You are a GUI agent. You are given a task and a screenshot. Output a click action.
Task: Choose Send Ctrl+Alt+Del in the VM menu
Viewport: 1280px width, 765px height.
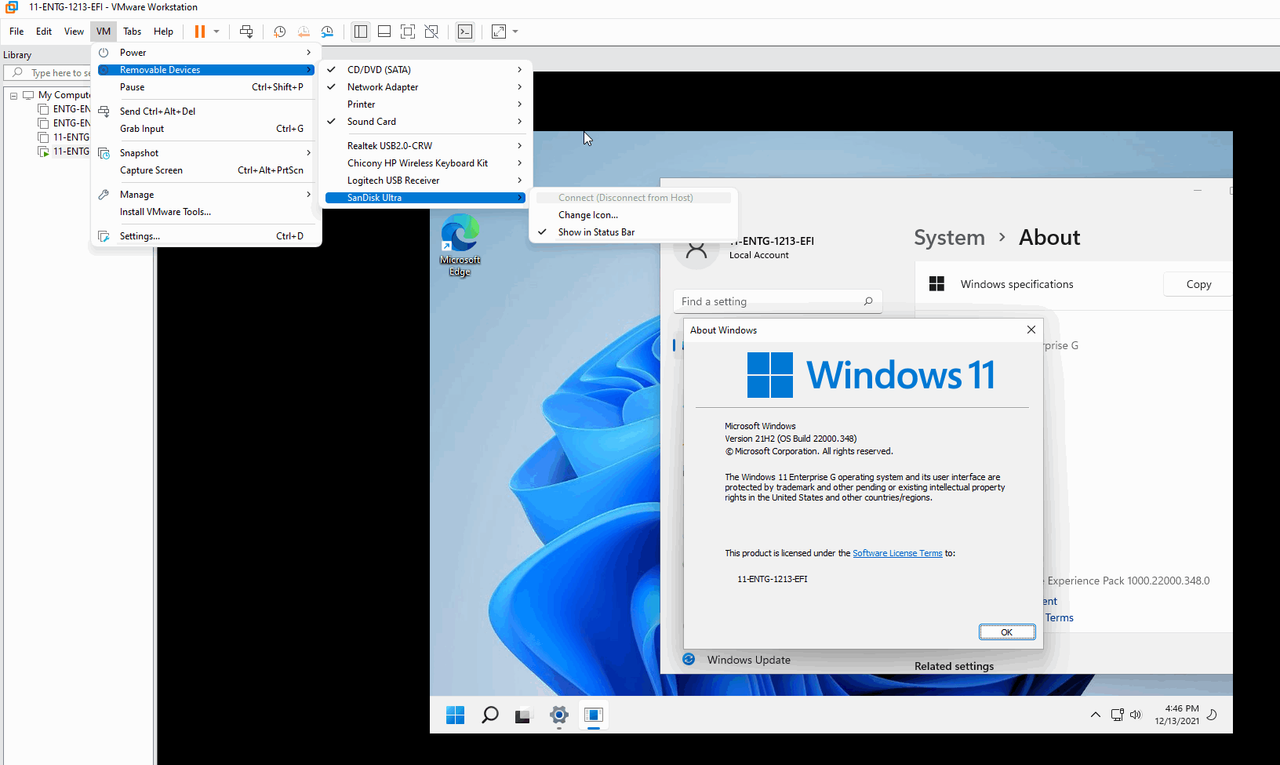point(206,111)
